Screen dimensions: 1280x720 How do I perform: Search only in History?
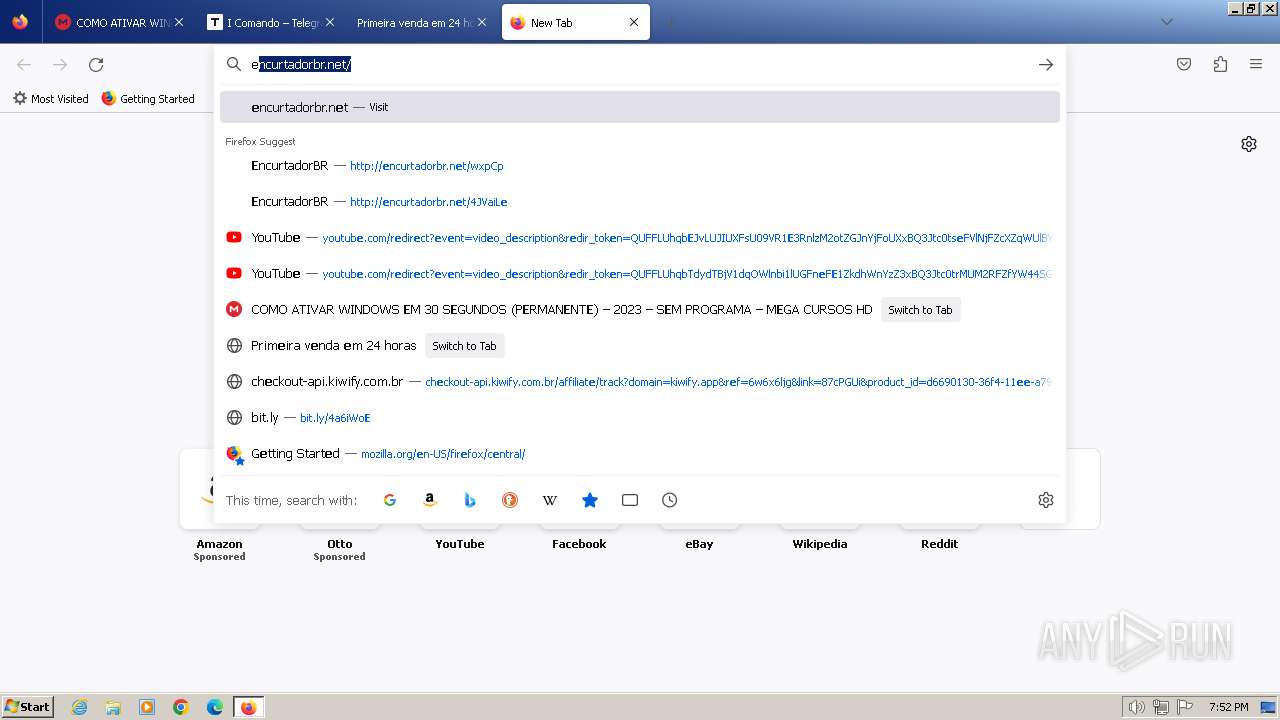pyautogui.click(x=670, y=500)
